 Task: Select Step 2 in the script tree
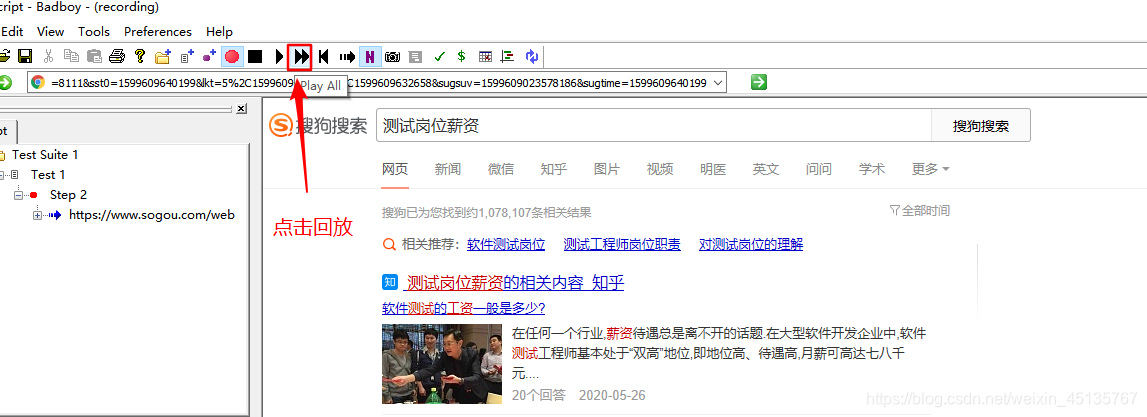tap(68, 195)
